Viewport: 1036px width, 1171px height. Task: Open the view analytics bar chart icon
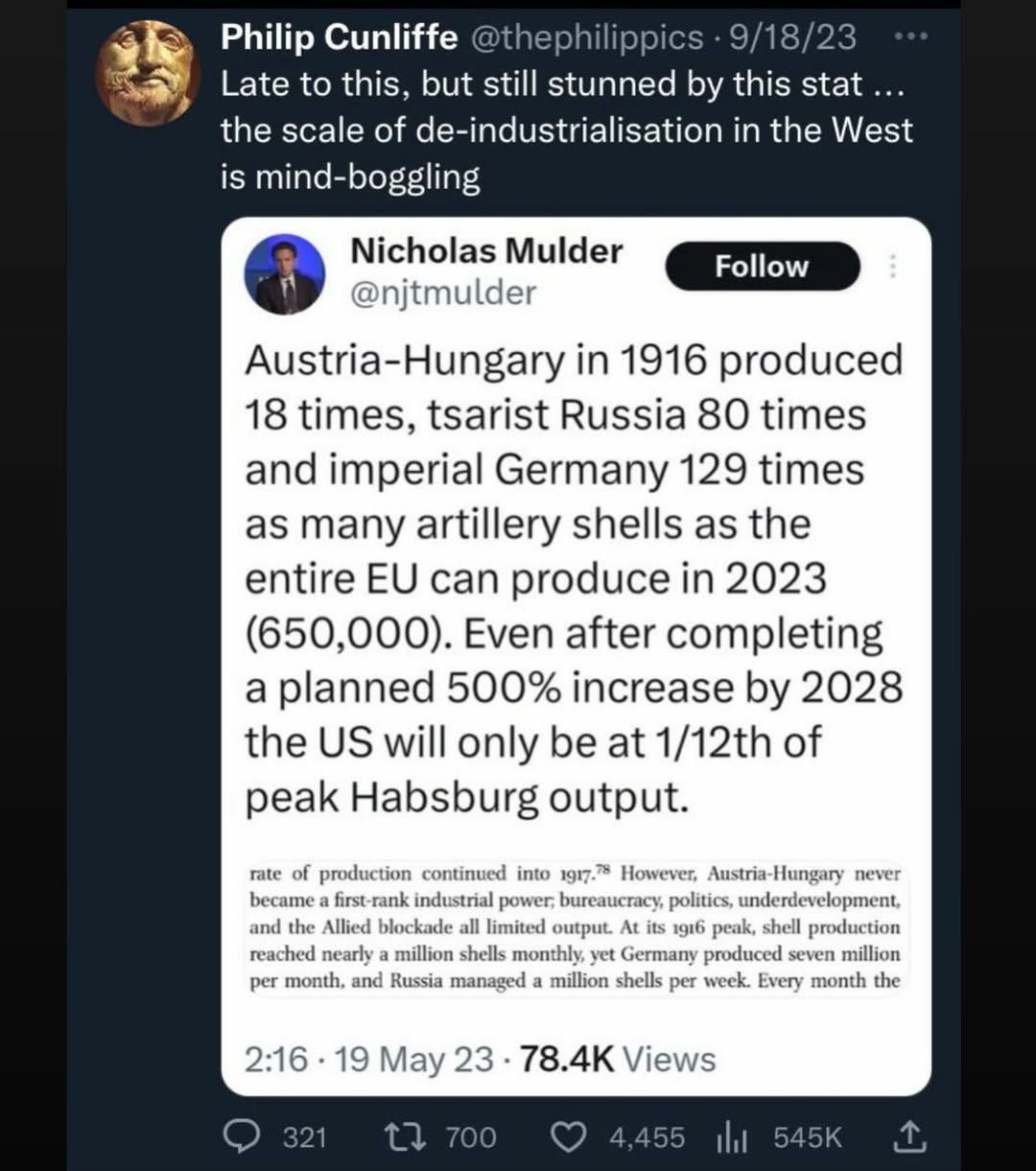pyautogui.click(x=733, y=1138)
